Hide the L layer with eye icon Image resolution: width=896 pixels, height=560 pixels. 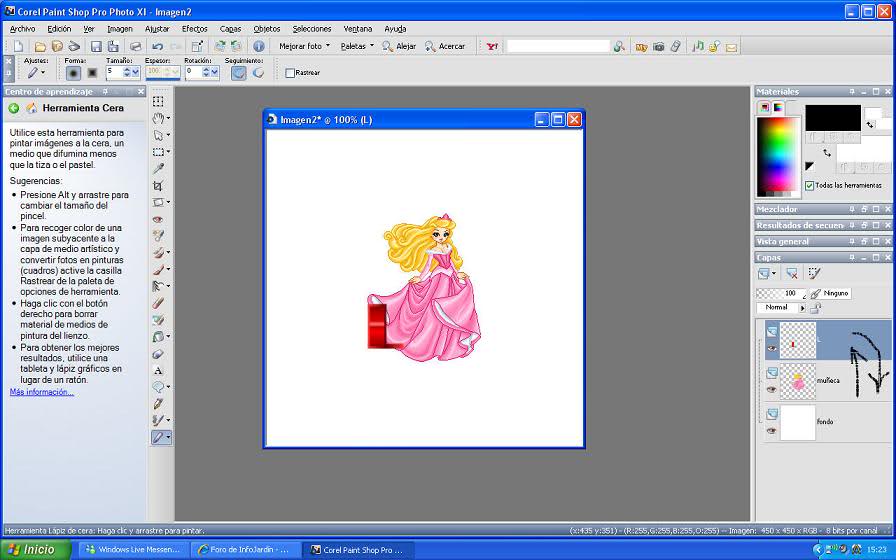pyautogui.click(x=771, y=348)
